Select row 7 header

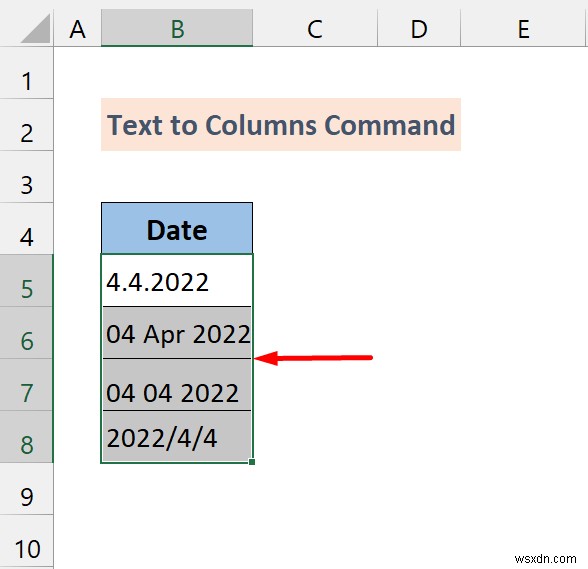(x=26, y=385)
